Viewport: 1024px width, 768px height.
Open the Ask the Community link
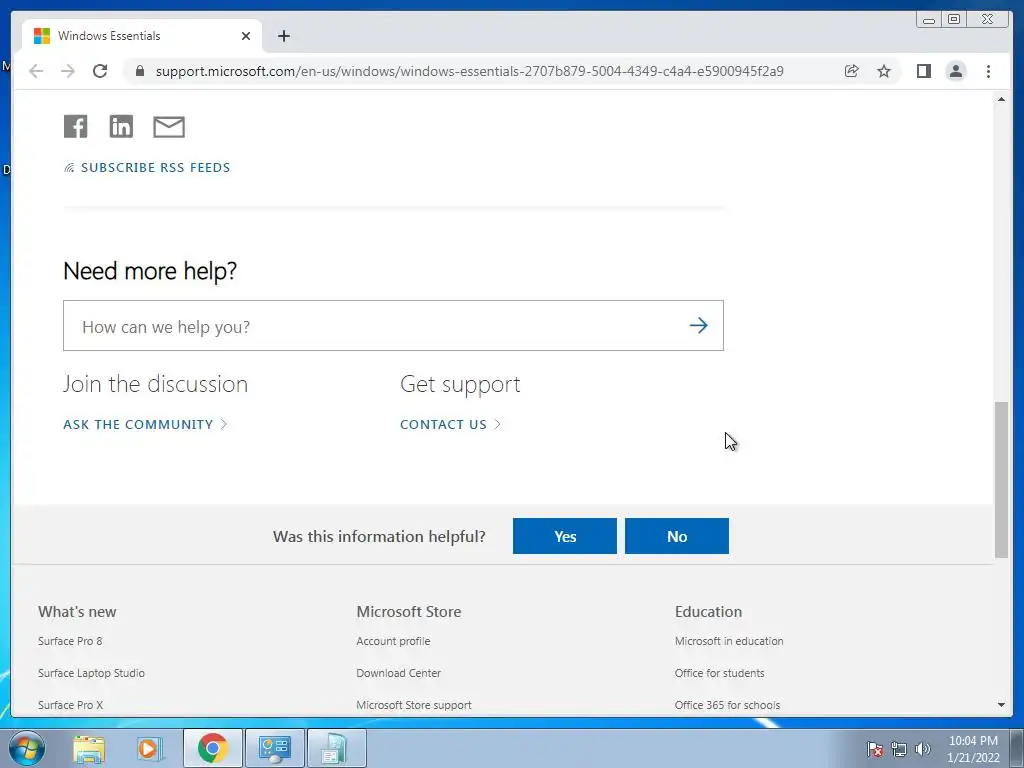pyautogui.click(x=145, y=424)
